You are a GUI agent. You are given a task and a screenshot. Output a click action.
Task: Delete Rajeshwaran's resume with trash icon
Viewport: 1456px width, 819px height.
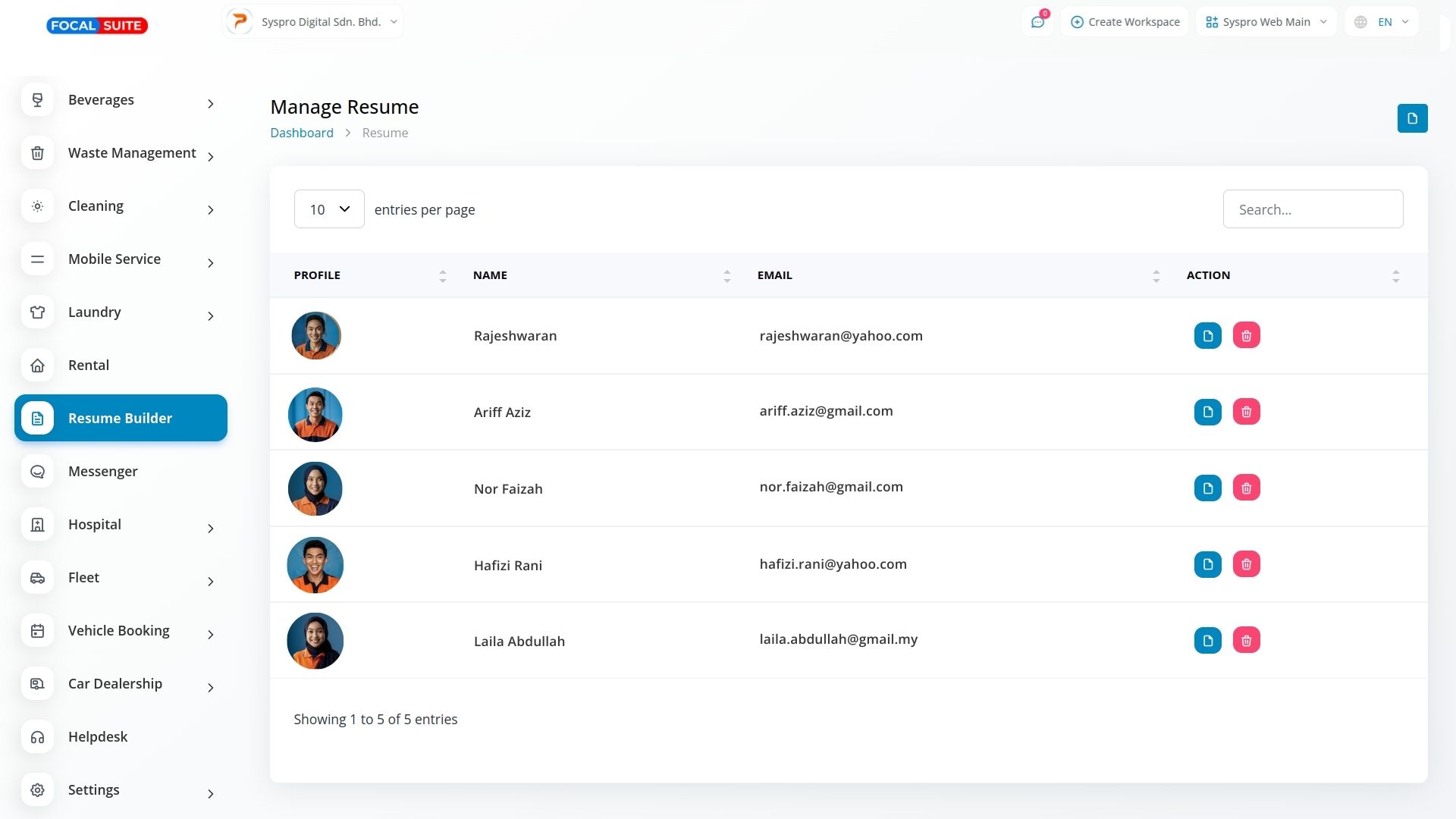[x=1246, y=335]
